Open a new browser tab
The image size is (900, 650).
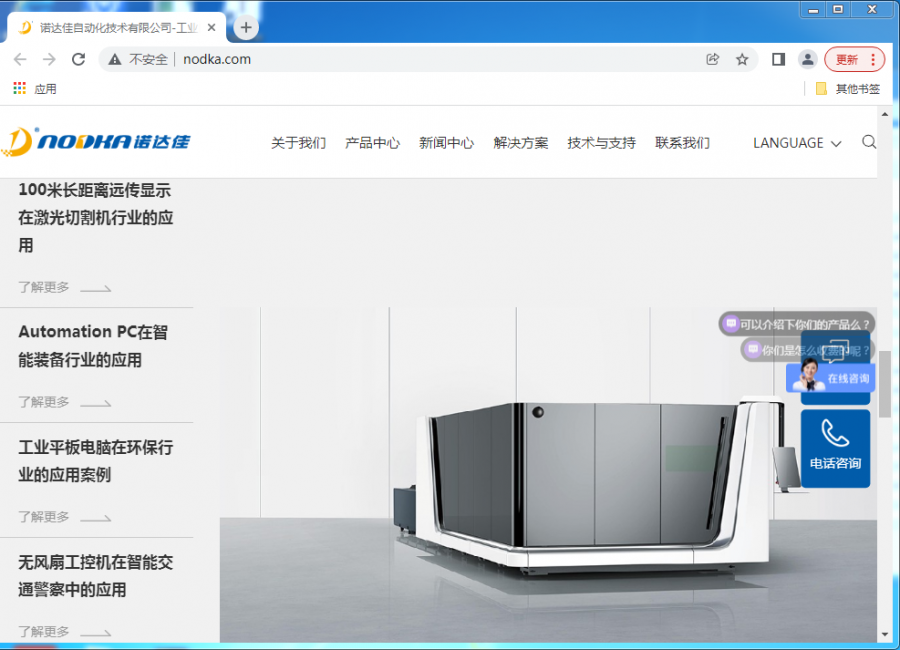click(246, 27)
